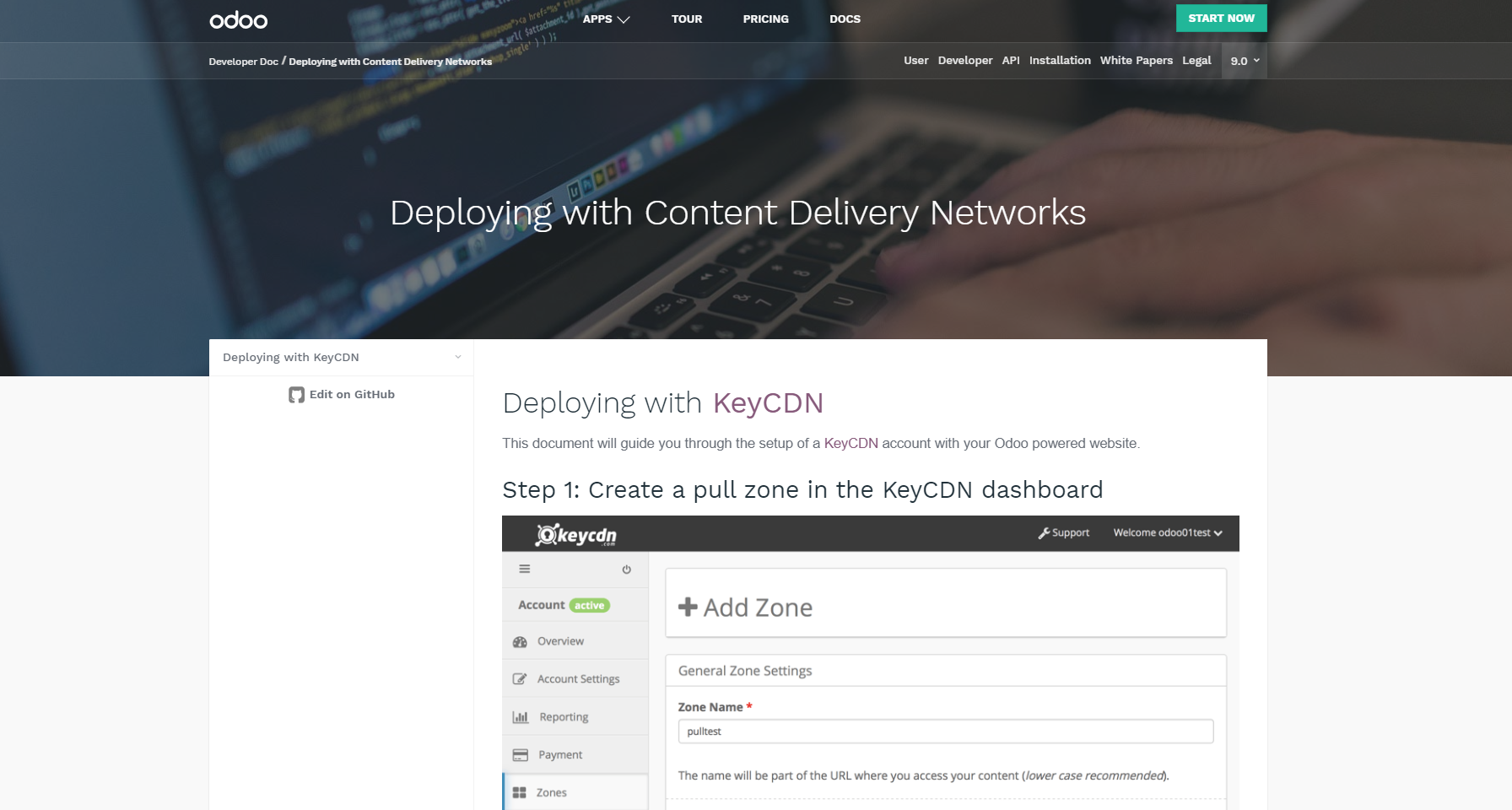Click the hamburger menu icon in KeyCDN sidebar
Screen dimensions: 1512x810
coord(525,569)
